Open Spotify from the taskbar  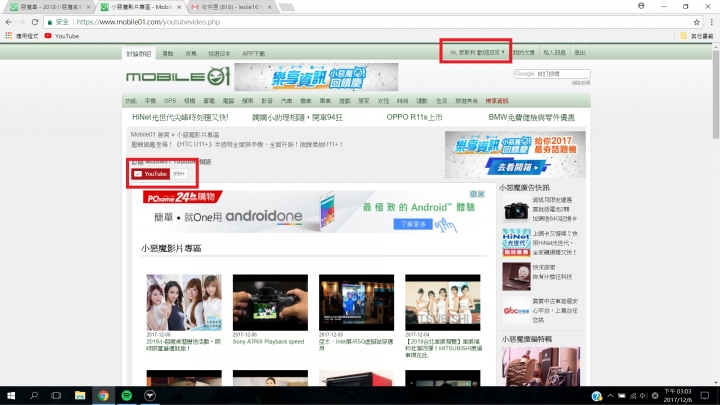[127, 396]
